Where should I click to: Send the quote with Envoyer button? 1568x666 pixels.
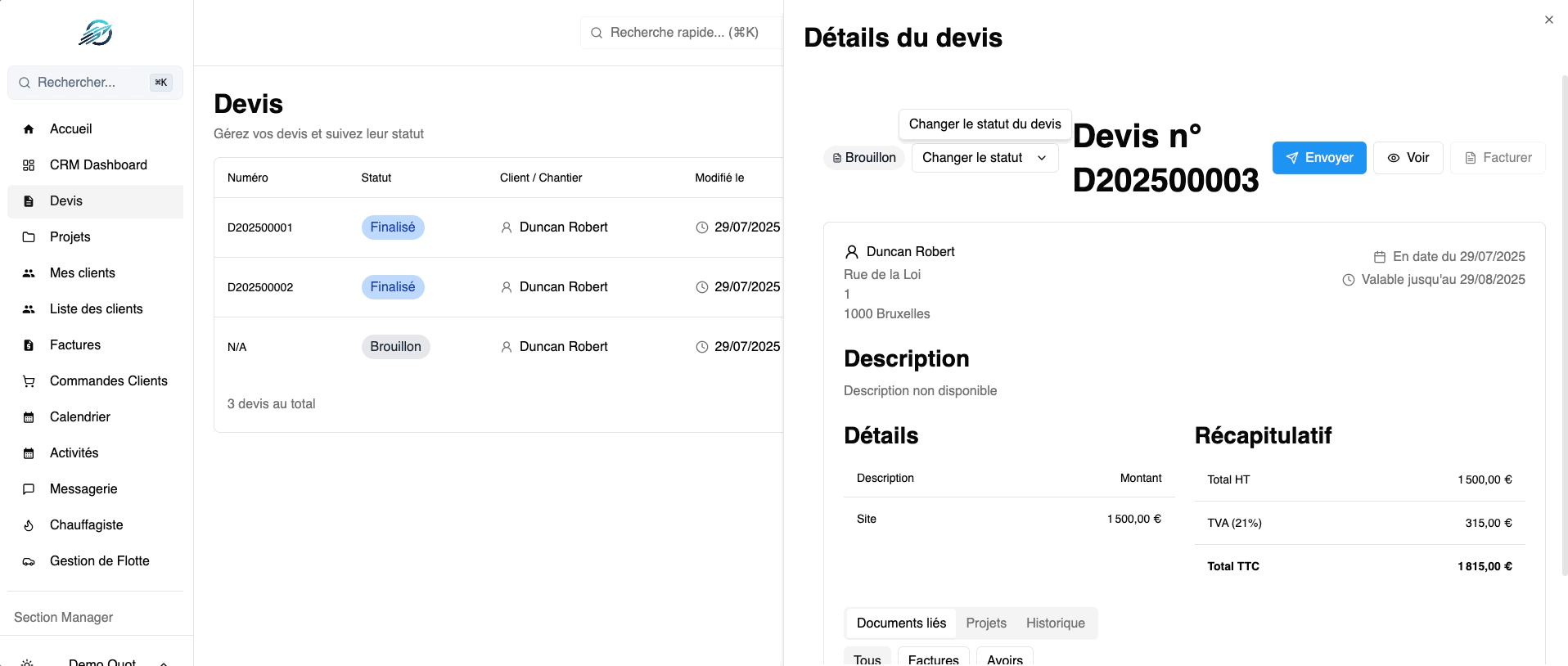[1319, 158]
